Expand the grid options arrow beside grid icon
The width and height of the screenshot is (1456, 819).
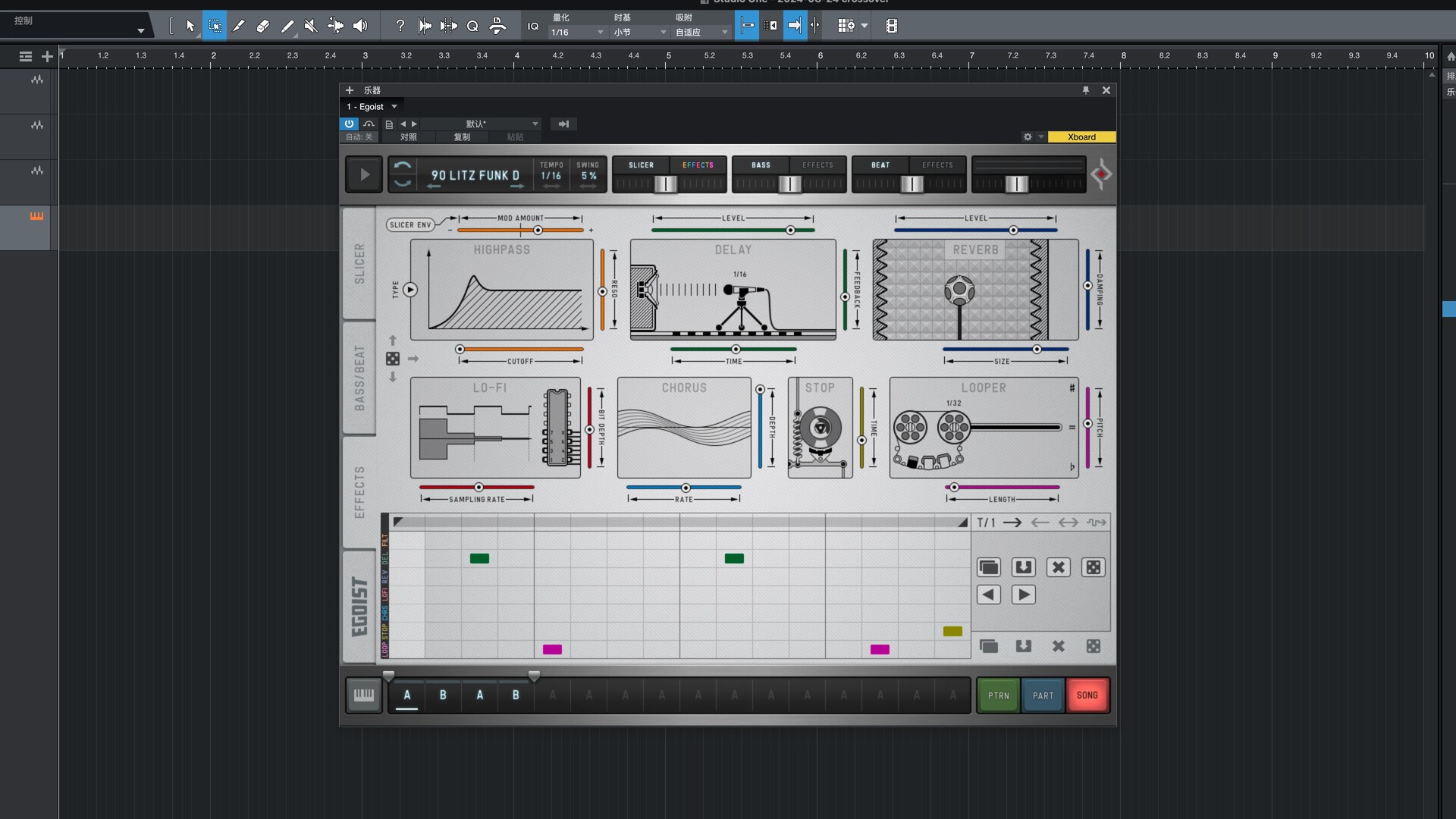[x=864, y=26]
